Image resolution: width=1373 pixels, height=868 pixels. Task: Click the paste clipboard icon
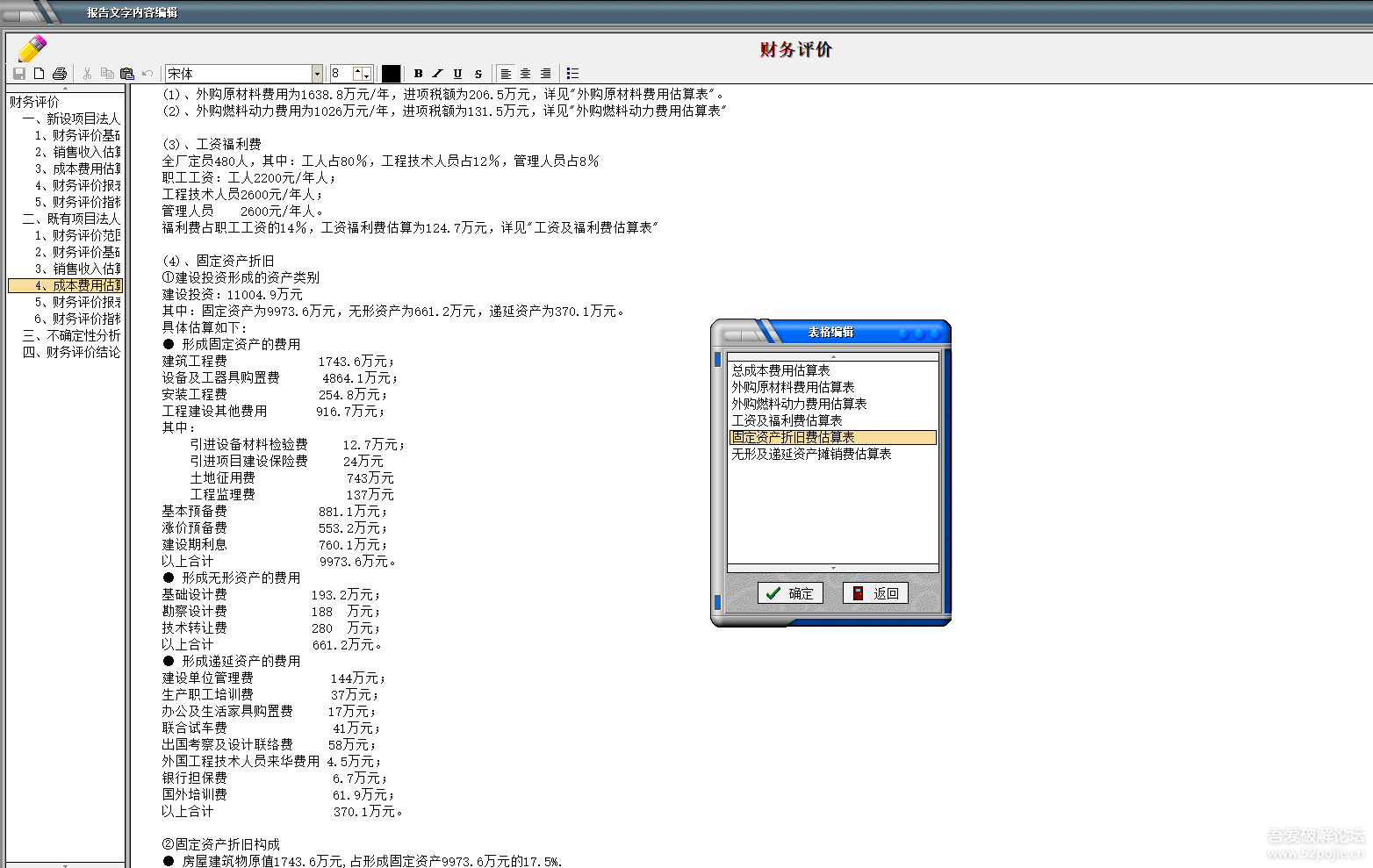pos(127,74)
